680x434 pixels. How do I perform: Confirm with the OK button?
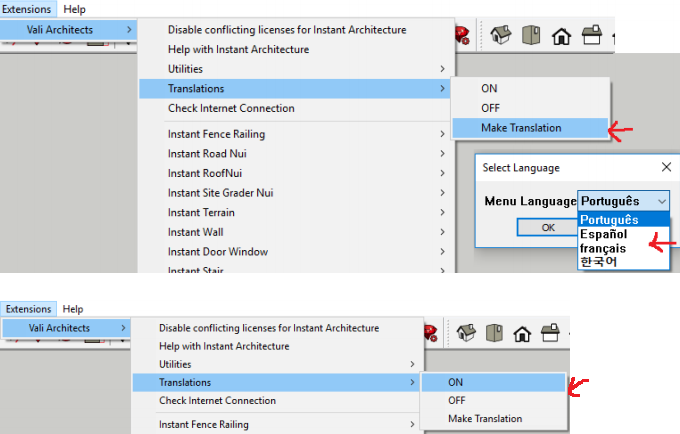tap(548, 228)
